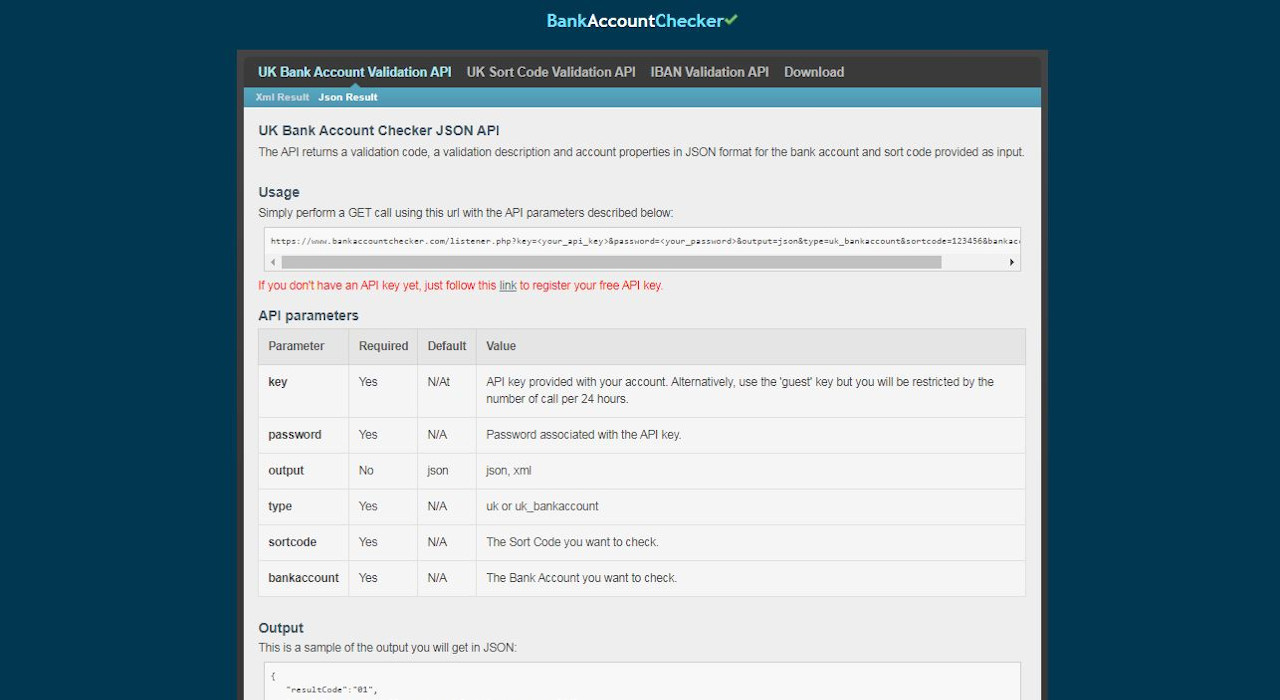Click the 'API key provided with your account' description

740,391
